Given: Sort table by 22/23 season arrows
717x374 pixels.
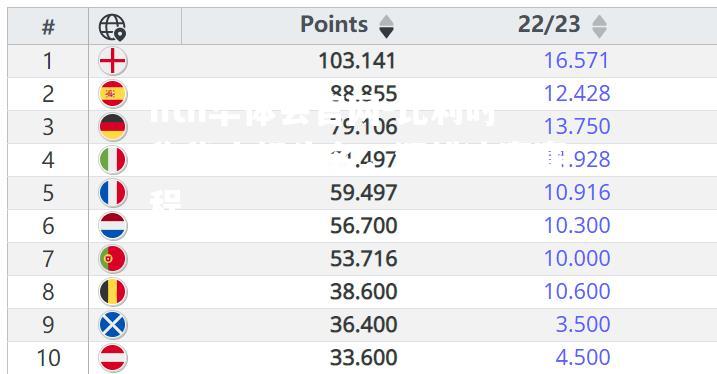Looking at the screenshot, I should (599, 26).
